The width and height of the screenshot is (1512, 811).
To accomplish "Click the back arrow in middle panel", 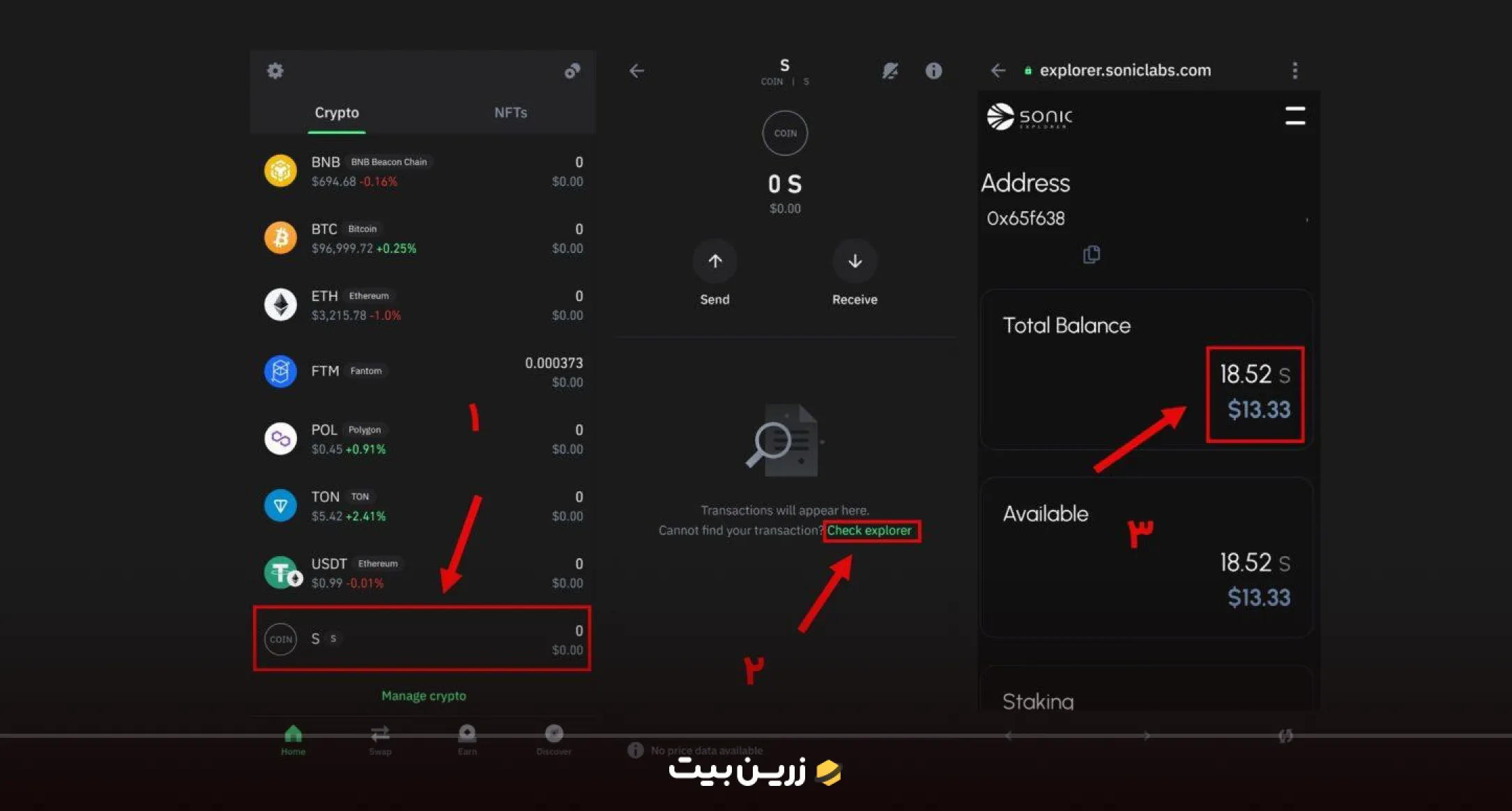I will 637,70.
